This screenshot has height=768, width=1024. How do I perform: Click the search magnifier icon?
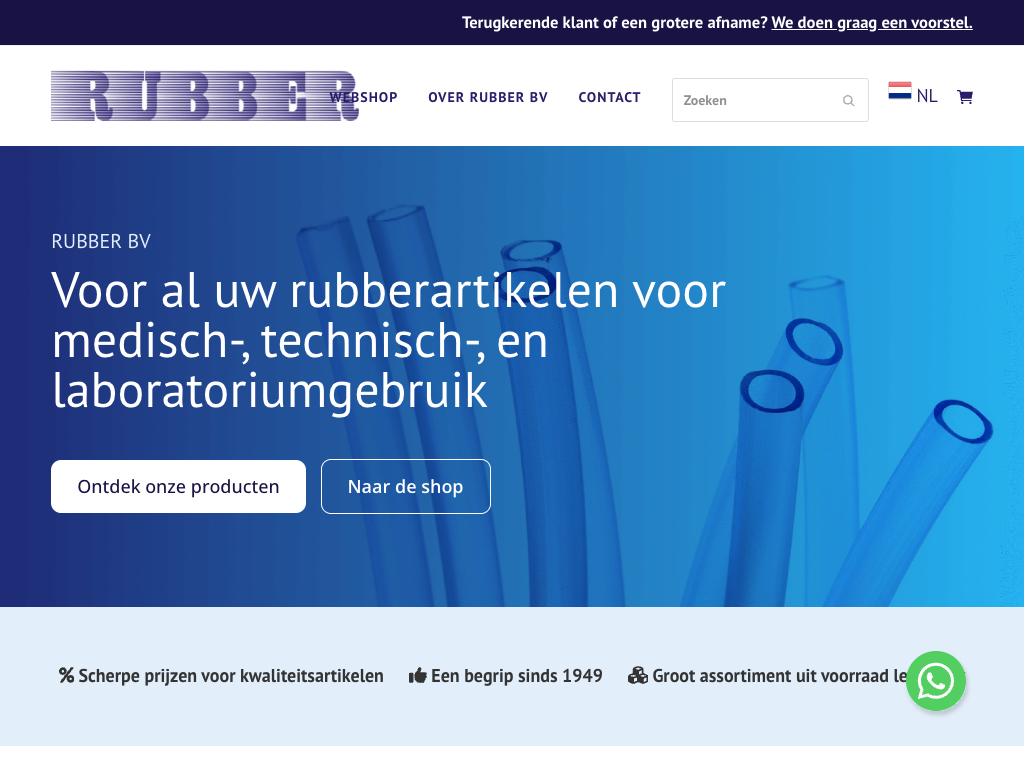pyautogui.click(x=848, y=101)
